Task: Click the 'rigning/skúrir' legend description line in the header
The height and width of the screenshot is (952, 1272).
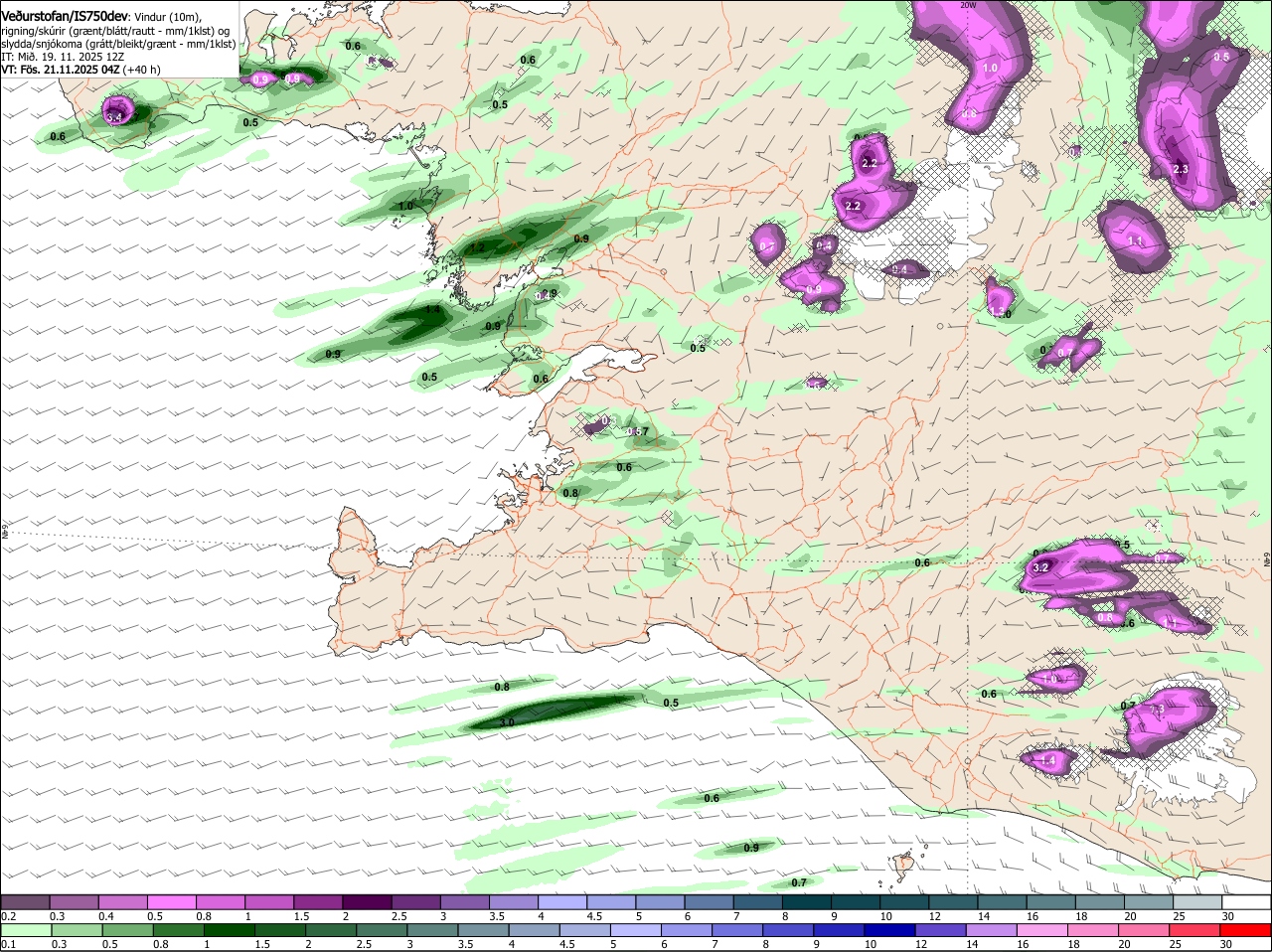Action: 115,31
